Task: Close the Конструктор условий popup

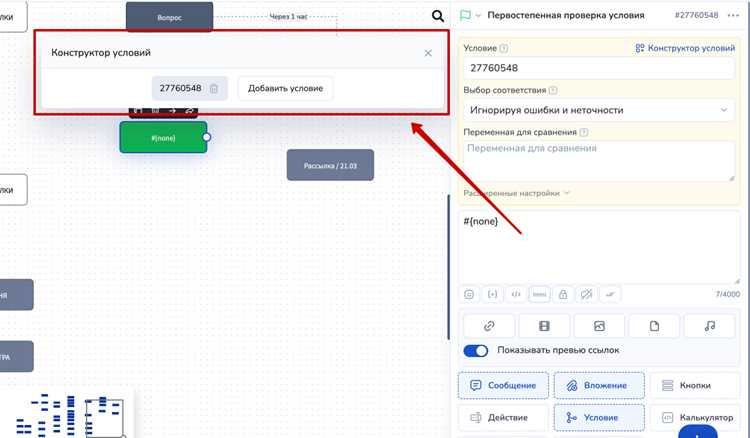Action: click(428, 53)
